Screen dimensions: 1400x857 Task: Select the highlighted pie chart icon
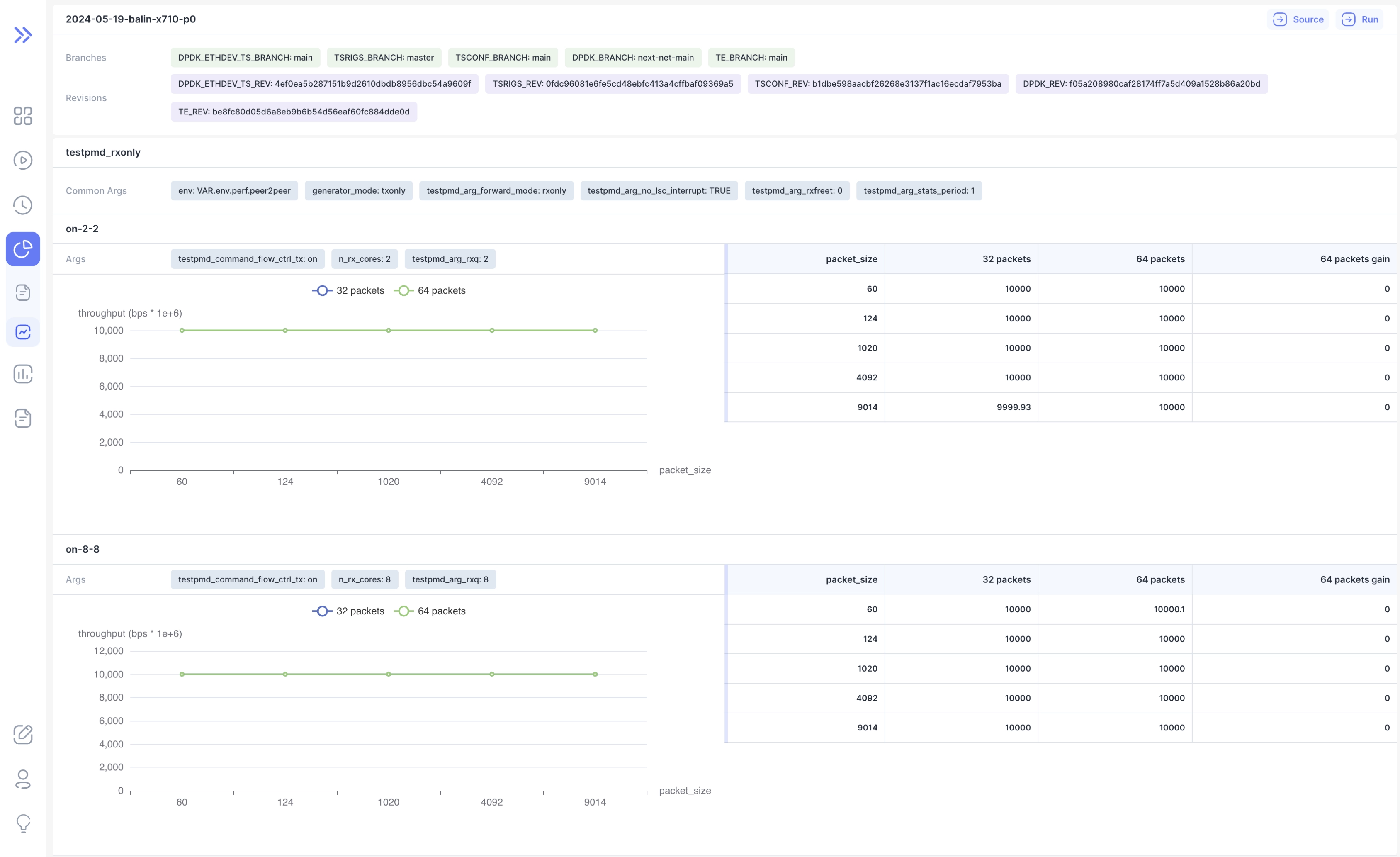tap(23, 249)
